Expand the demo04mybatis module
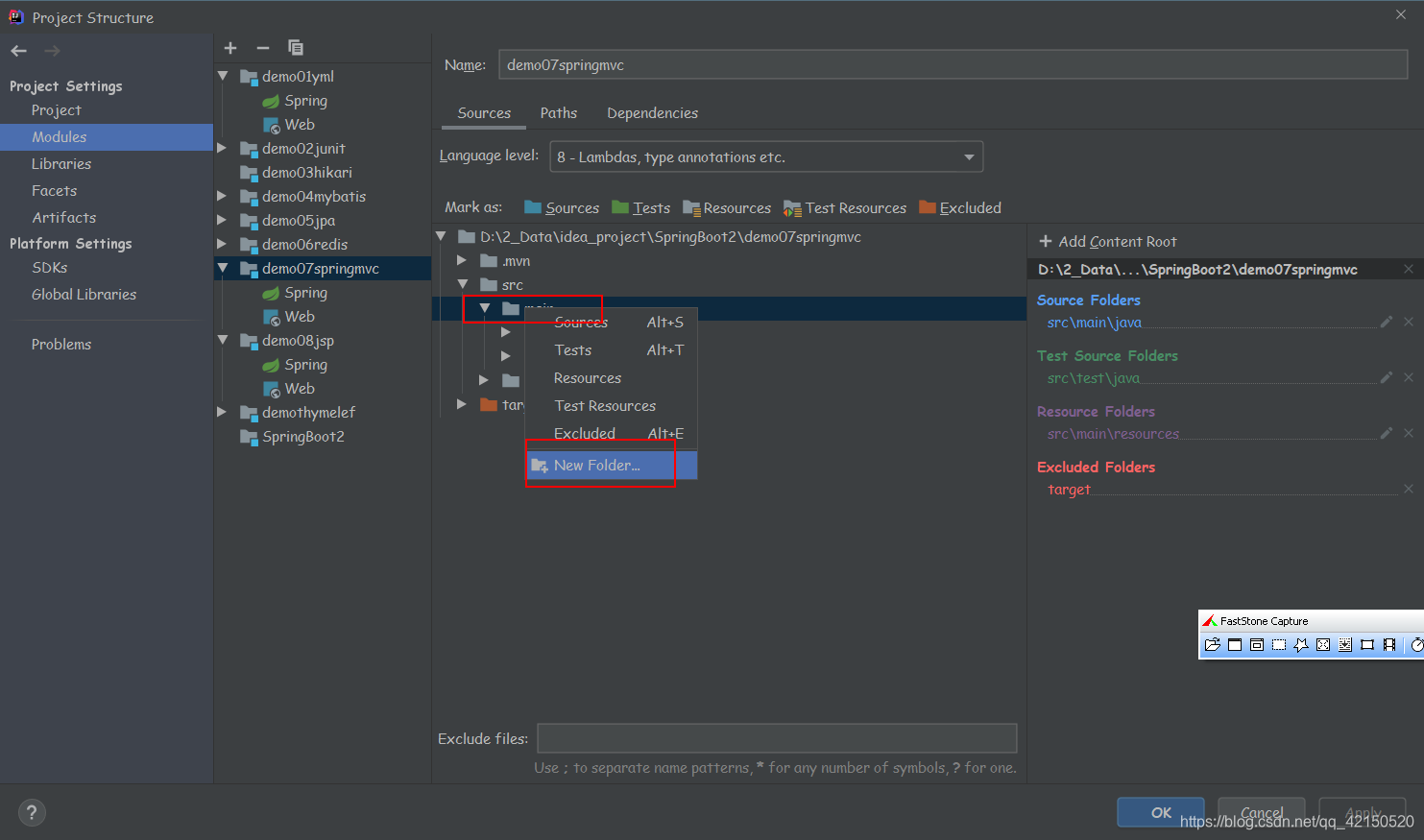 pos(223,197)
